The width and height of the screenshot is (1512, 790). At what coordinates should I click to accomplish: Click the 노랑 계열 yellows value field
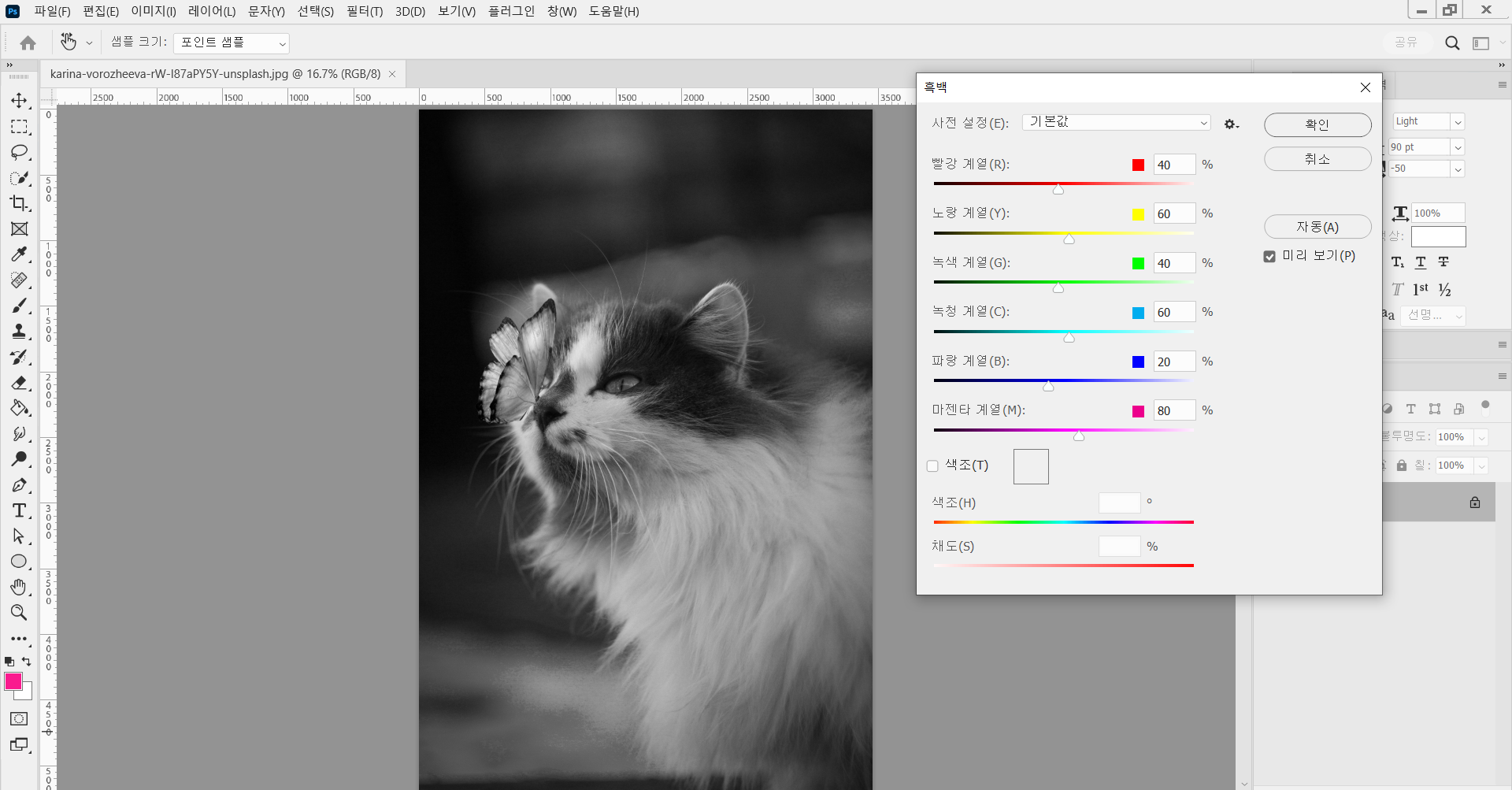pos(1174,214)
